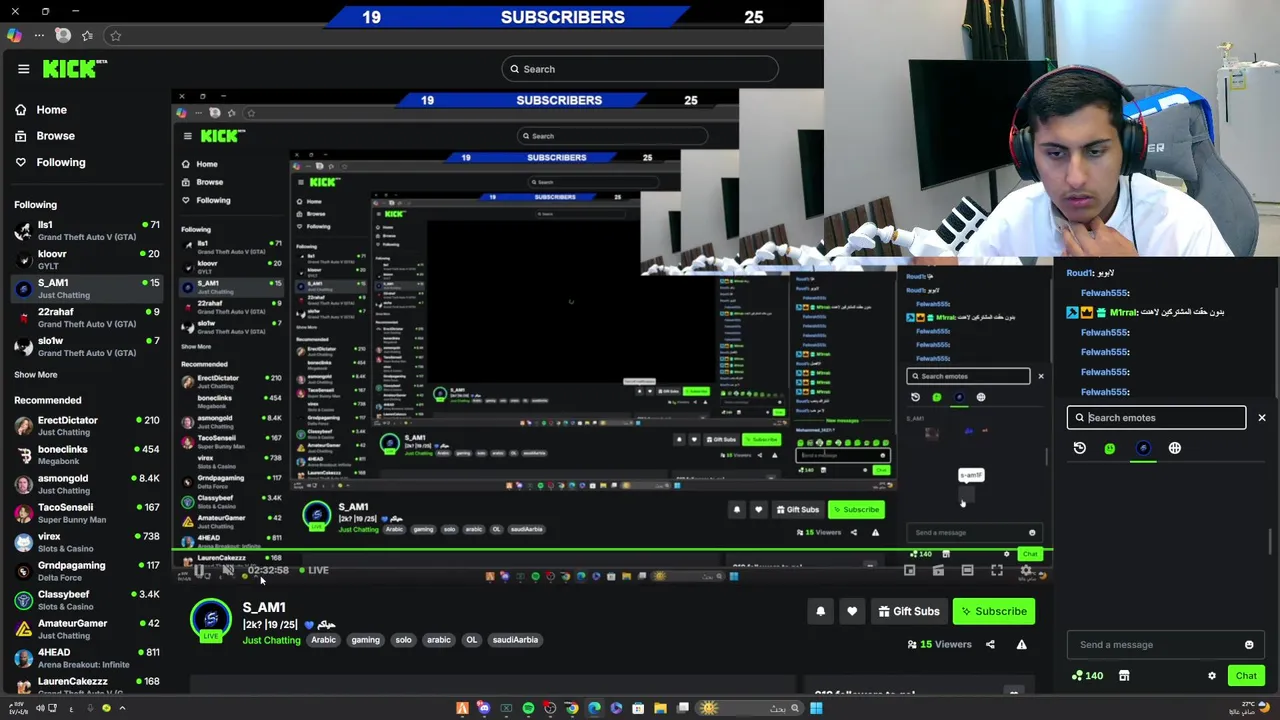Viewport: 1280px width, 720px height.
Task: Open followed channel kloovr
Action: pyautogui.click(x=86, y=260)
